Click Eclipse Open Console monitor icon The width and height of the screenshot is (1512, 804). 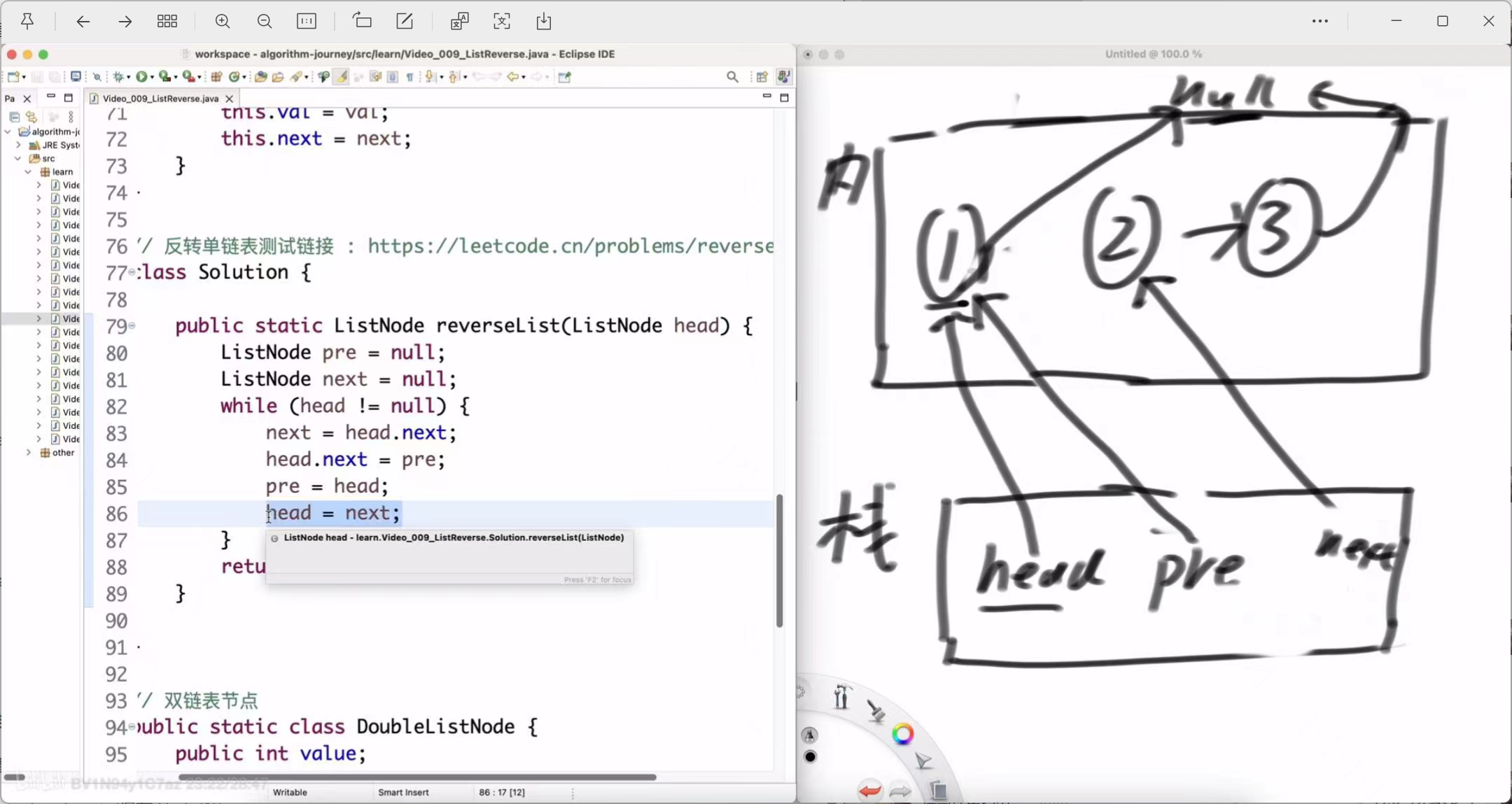click(76, 77)
